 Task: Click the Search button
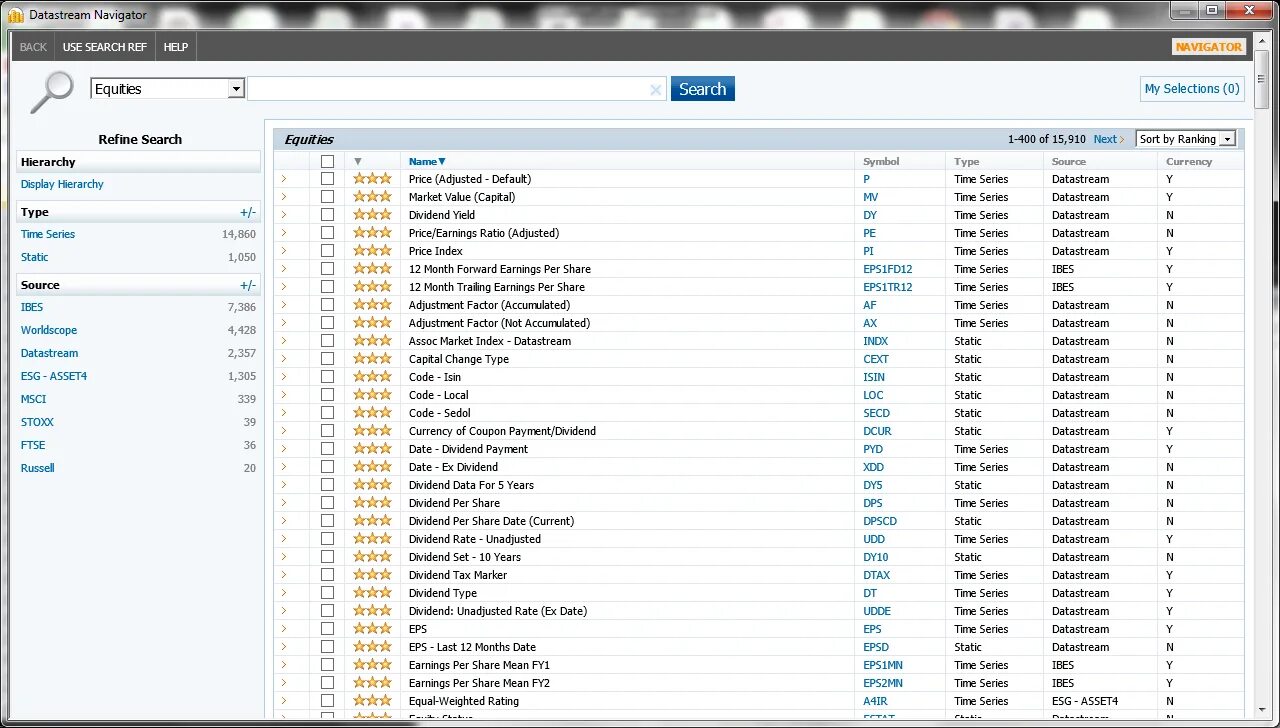pos(702,89)
